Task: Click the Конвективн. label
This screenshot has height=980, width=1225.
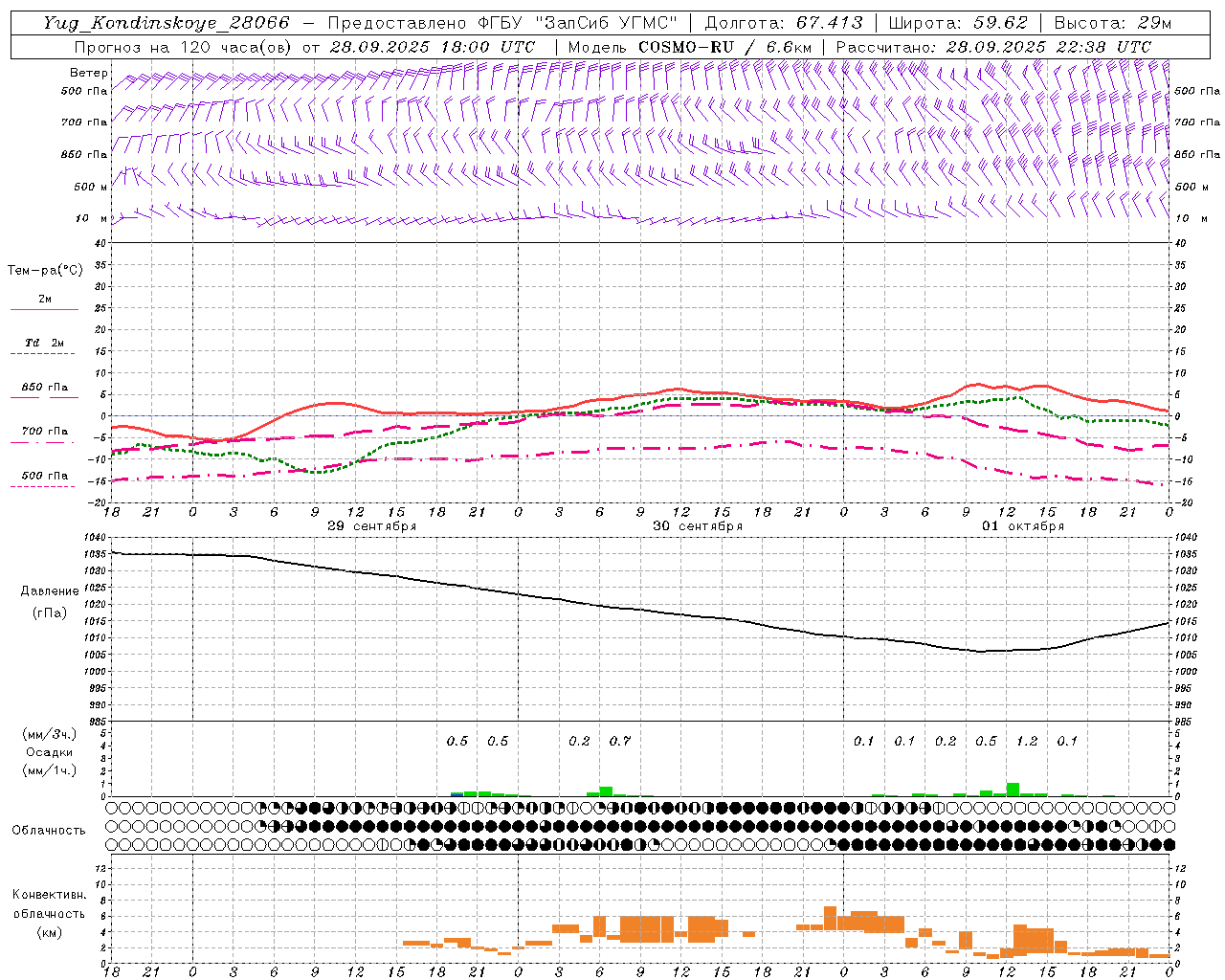Action: tap(49, 895)
